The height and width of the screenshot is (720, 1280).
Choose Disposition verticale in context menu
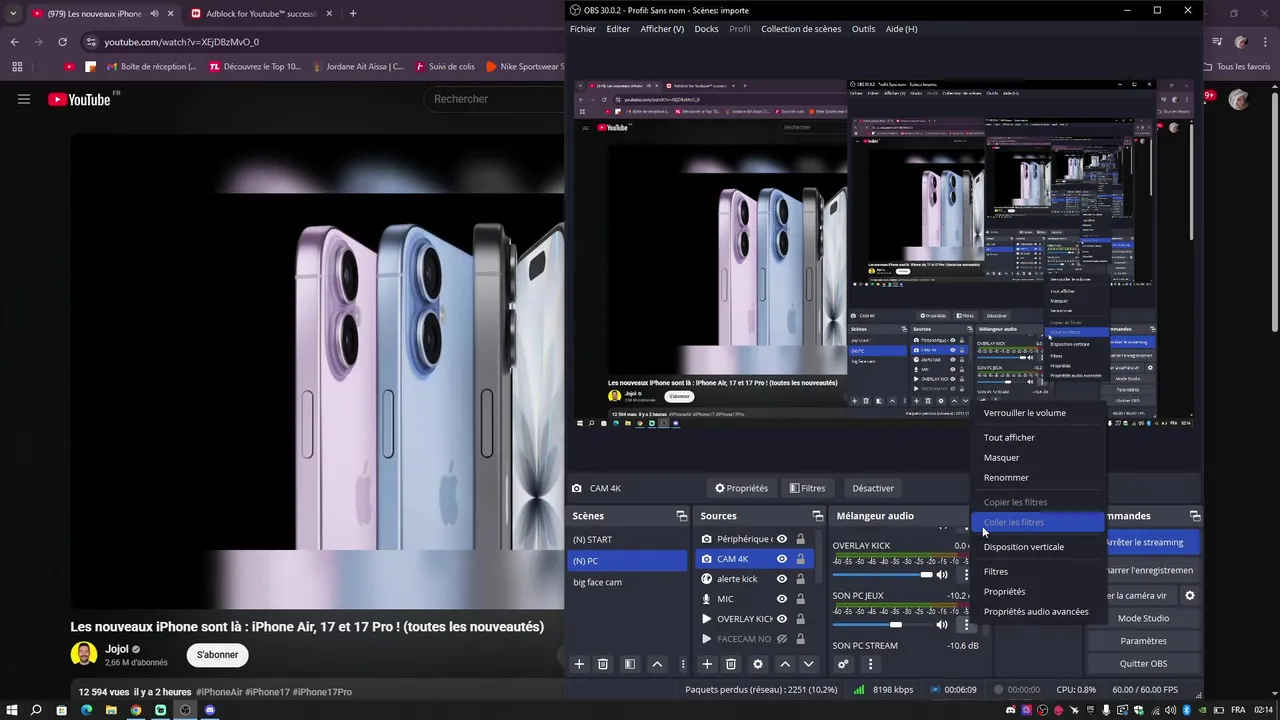[x=1037, y=547]
